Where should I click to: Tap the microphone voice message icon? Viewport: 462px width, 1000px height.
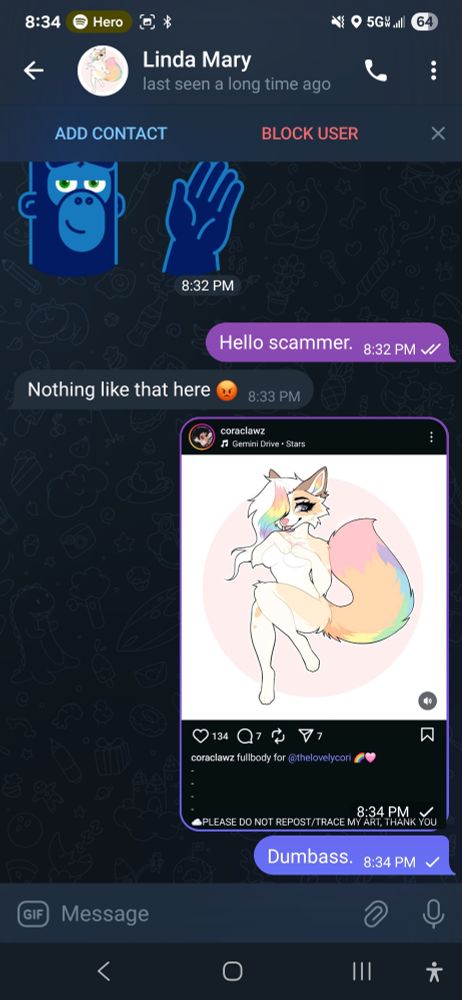[x=433, y=914]
